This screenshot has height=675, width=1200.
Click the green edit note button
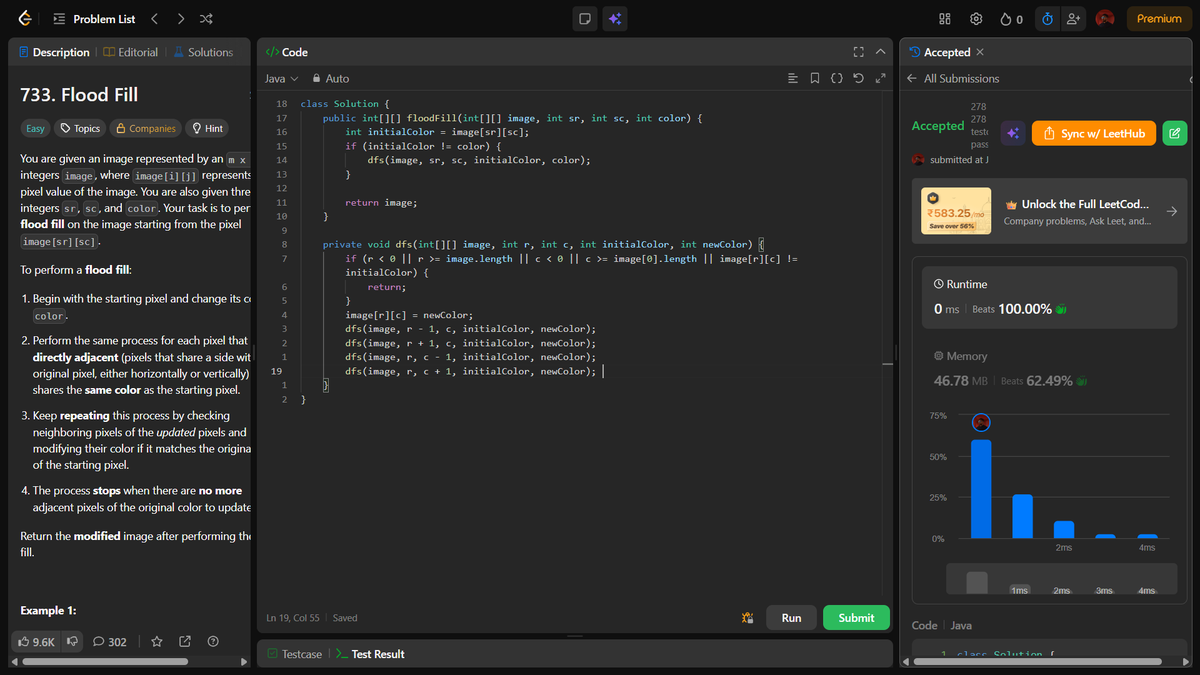(1175, 133)
